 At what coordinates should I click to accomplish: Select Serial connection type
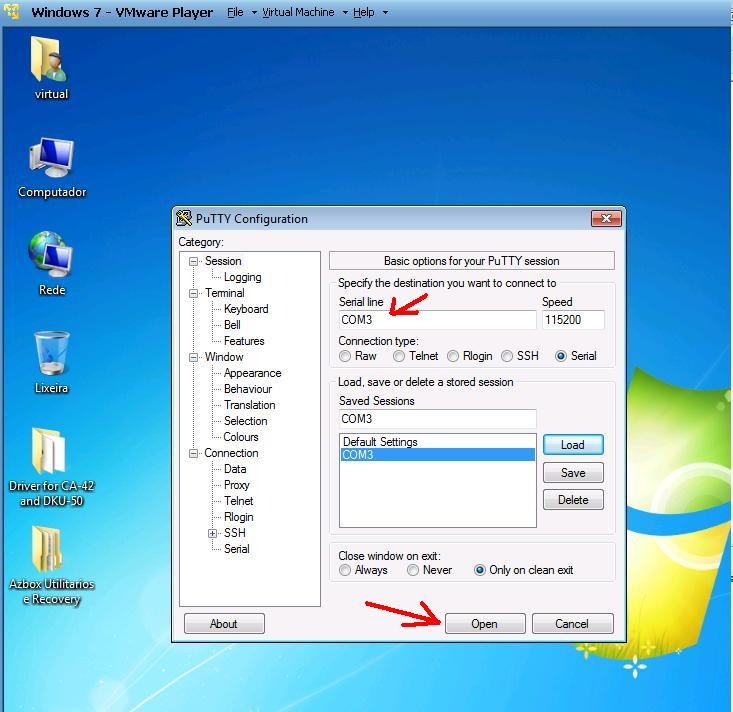pyautogui.click(x=561, y=356)
